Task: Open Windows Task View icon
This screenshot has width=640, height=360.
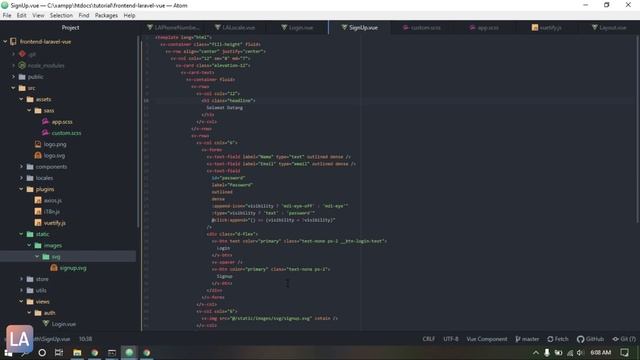Action: 59,352
